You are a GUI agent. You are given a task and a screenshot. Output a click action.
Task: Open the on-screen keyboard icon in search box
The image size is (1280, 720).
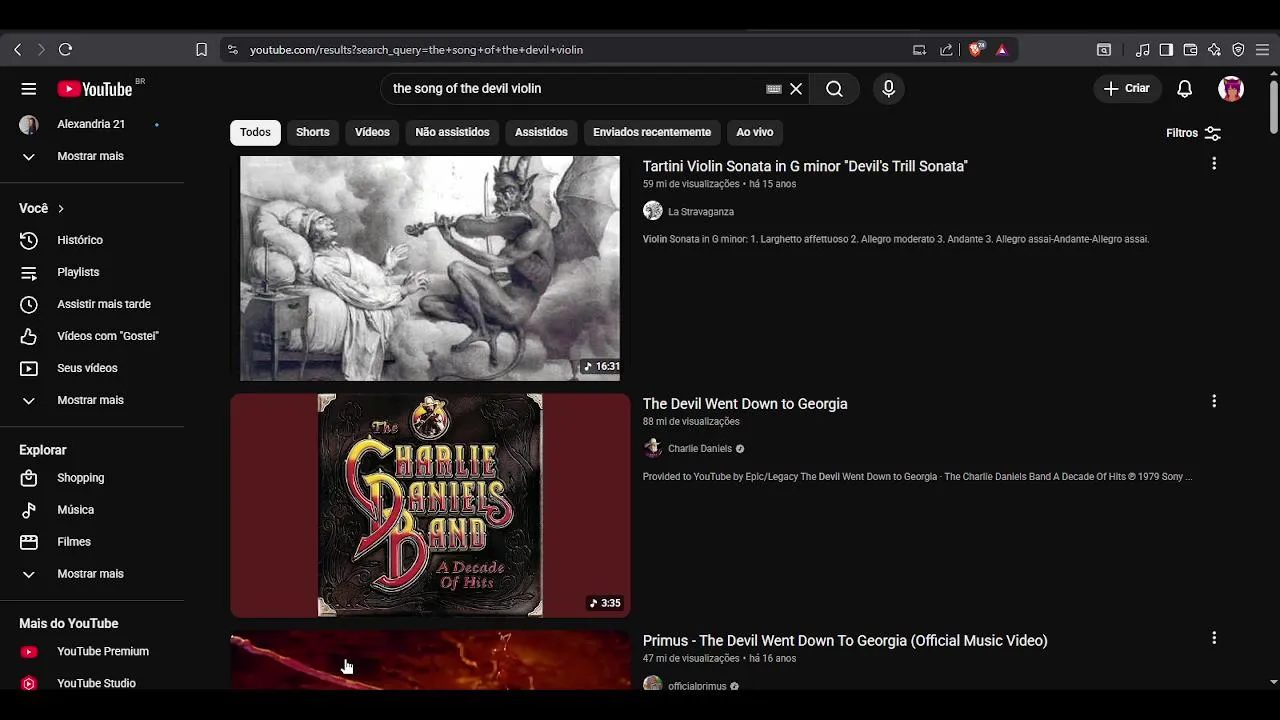[x=774, y=89]
